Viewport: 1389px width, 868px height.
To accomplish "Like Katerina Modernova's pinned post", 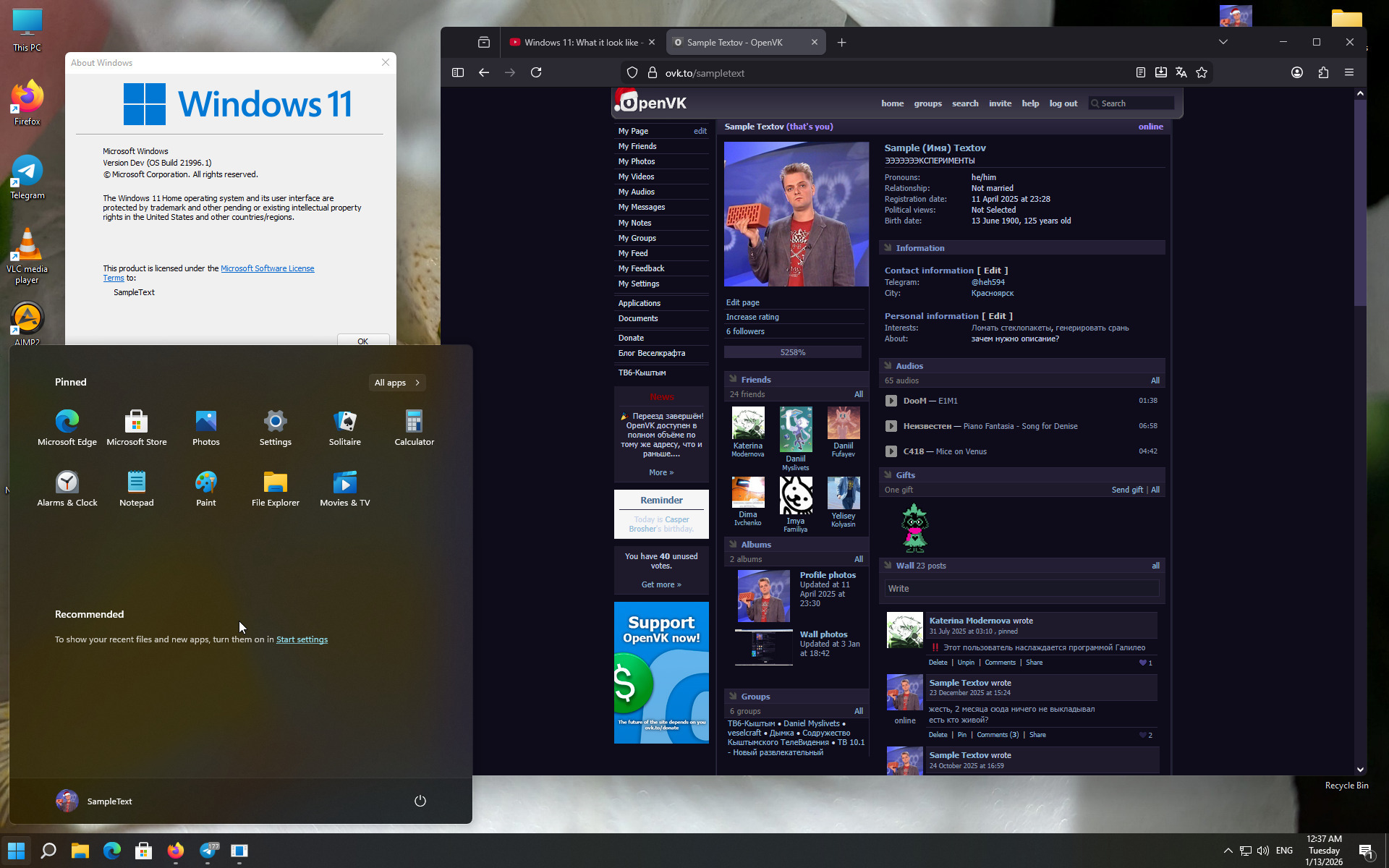I will (x=1144, y=663).
